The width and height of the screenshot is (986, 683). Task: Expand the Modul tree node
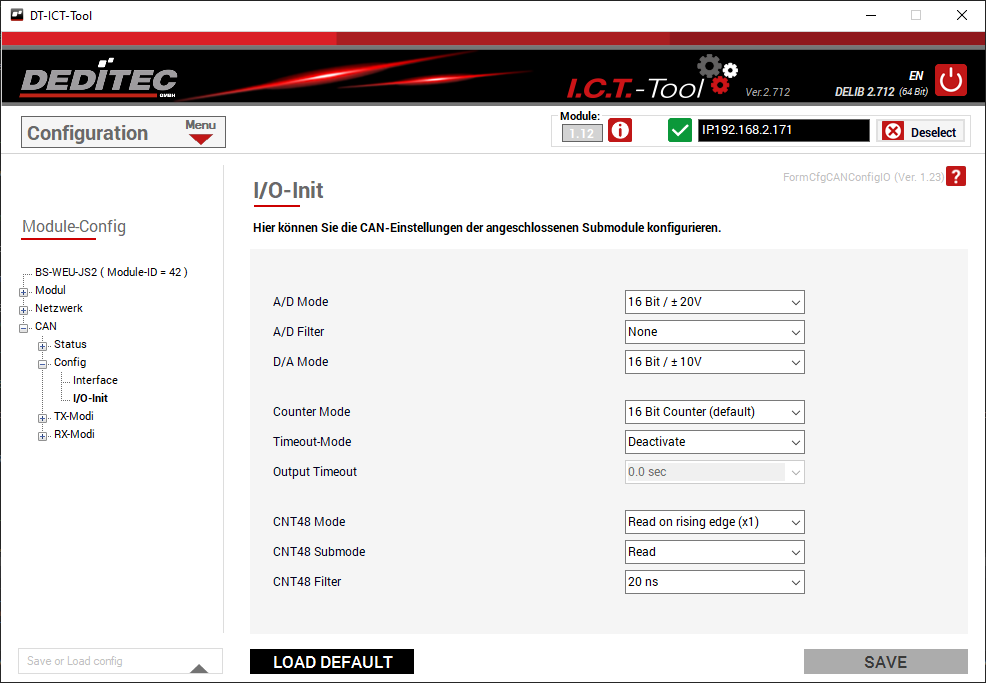(x=24, y=291)
